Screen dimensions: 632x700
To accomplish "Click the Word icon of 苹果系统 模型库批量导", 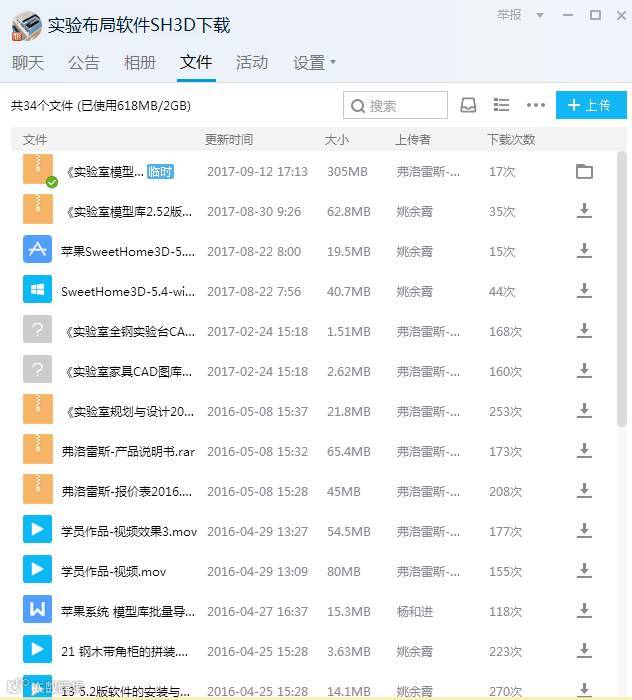I will point(37,609).
